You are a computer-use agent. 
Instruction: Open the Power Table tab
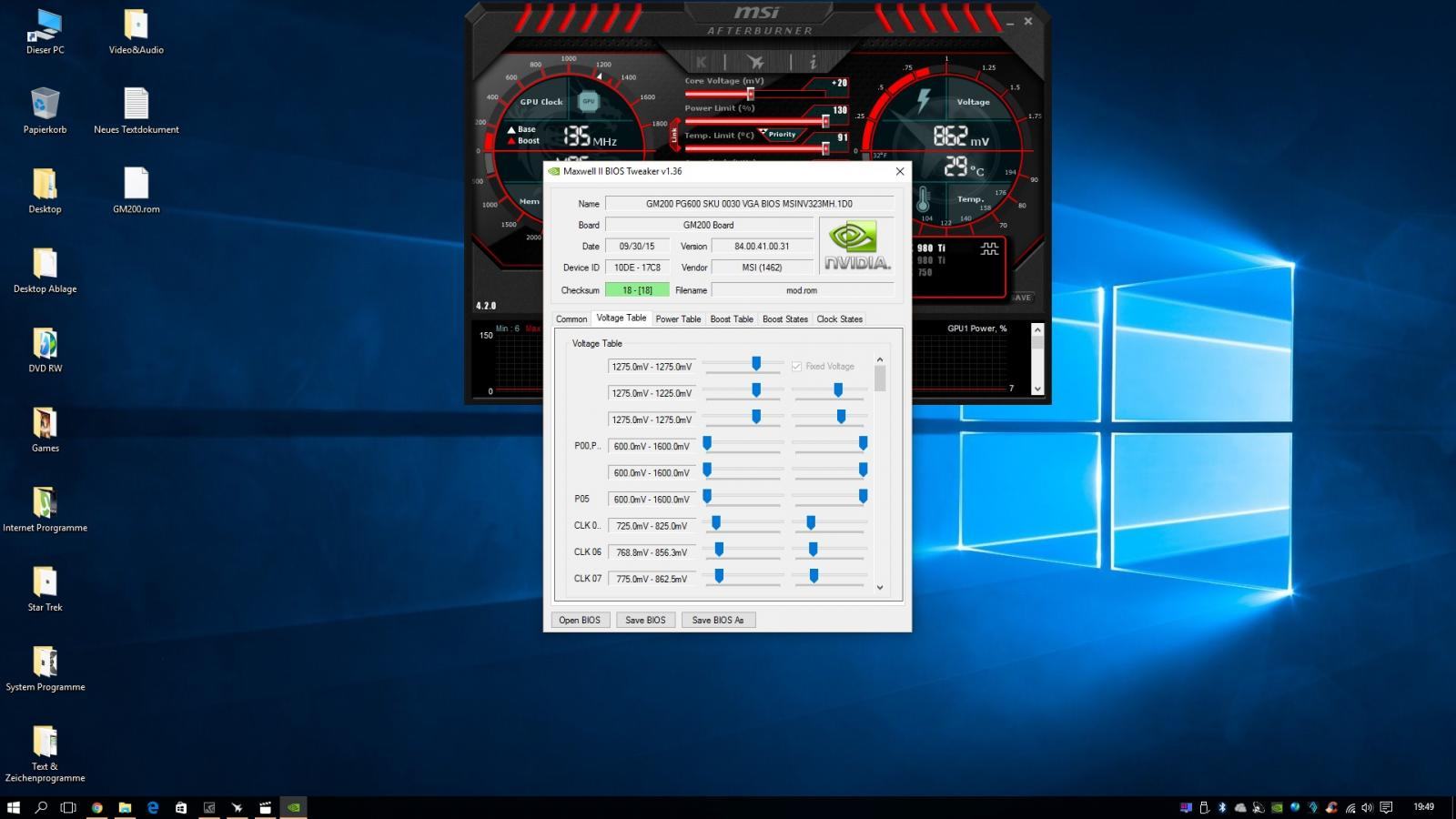click(678, 318)
